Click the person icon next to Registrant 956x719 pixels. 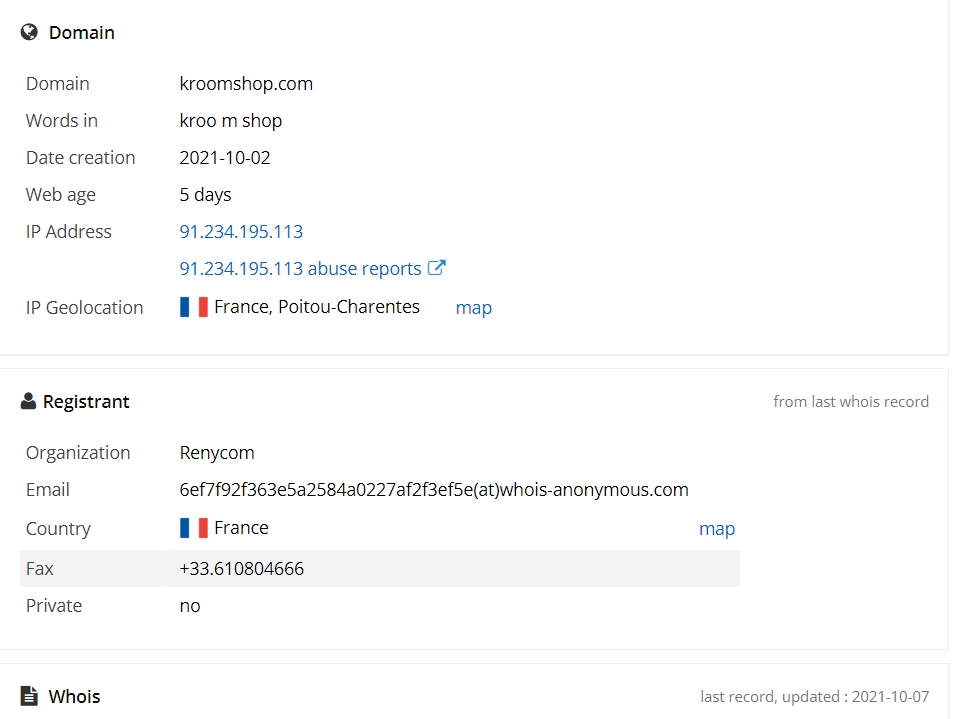28,401
